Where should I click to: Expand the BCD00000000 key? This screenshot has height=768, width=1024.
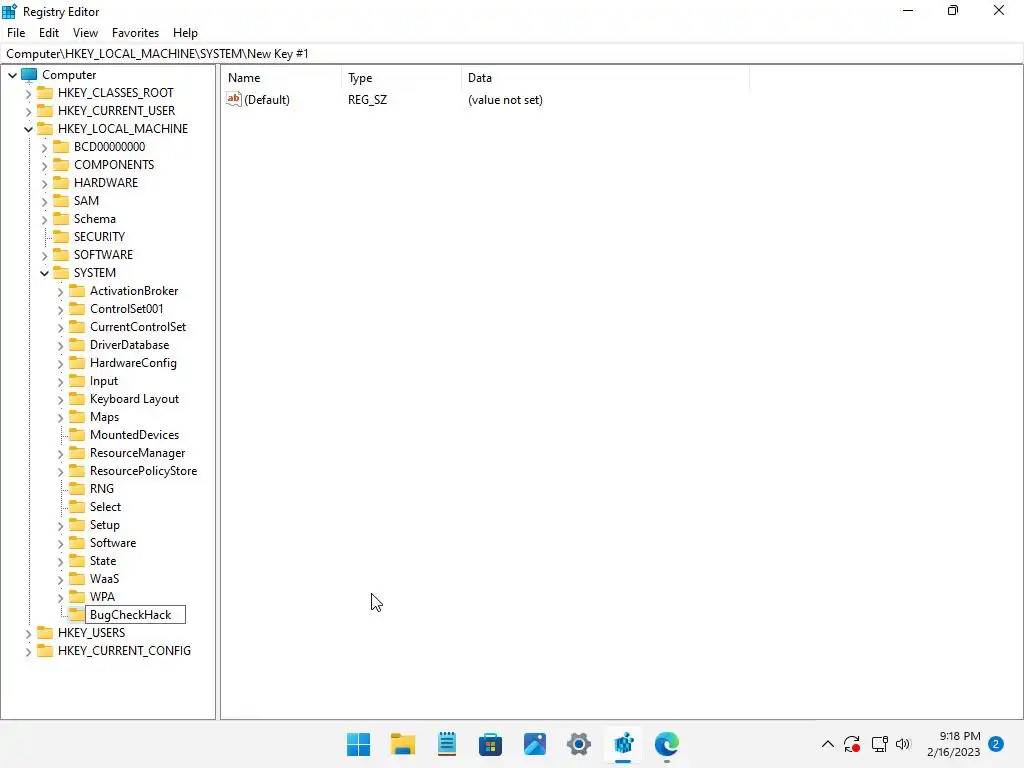pos(44,148)
